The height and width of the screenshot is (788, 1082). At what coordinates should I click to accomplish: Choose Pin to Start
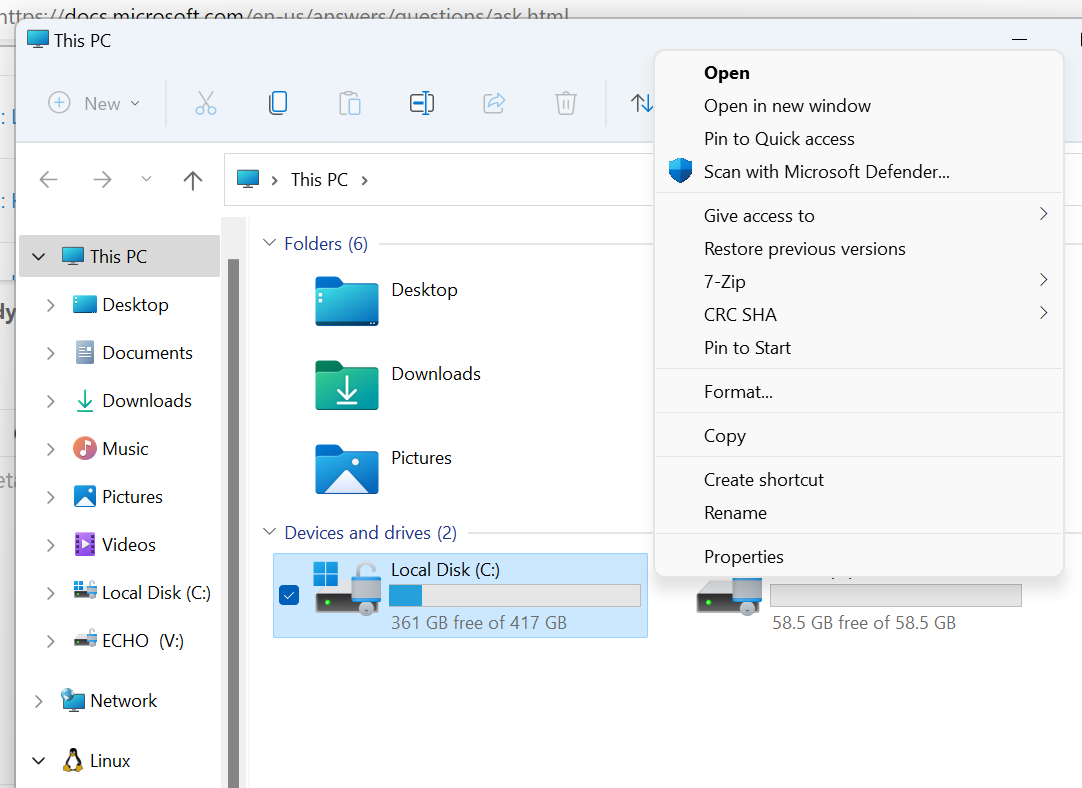(858, 348)
